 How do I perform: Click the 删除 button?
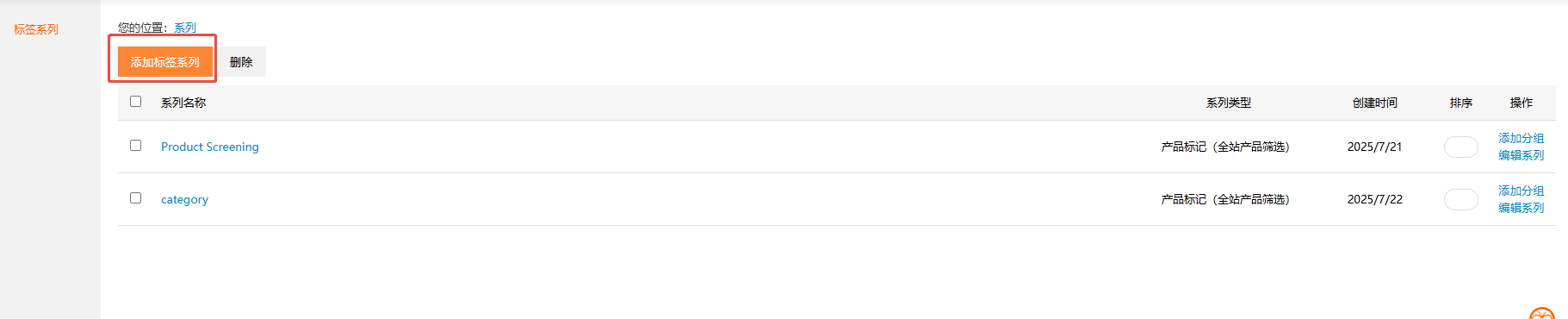click(241, 62)
